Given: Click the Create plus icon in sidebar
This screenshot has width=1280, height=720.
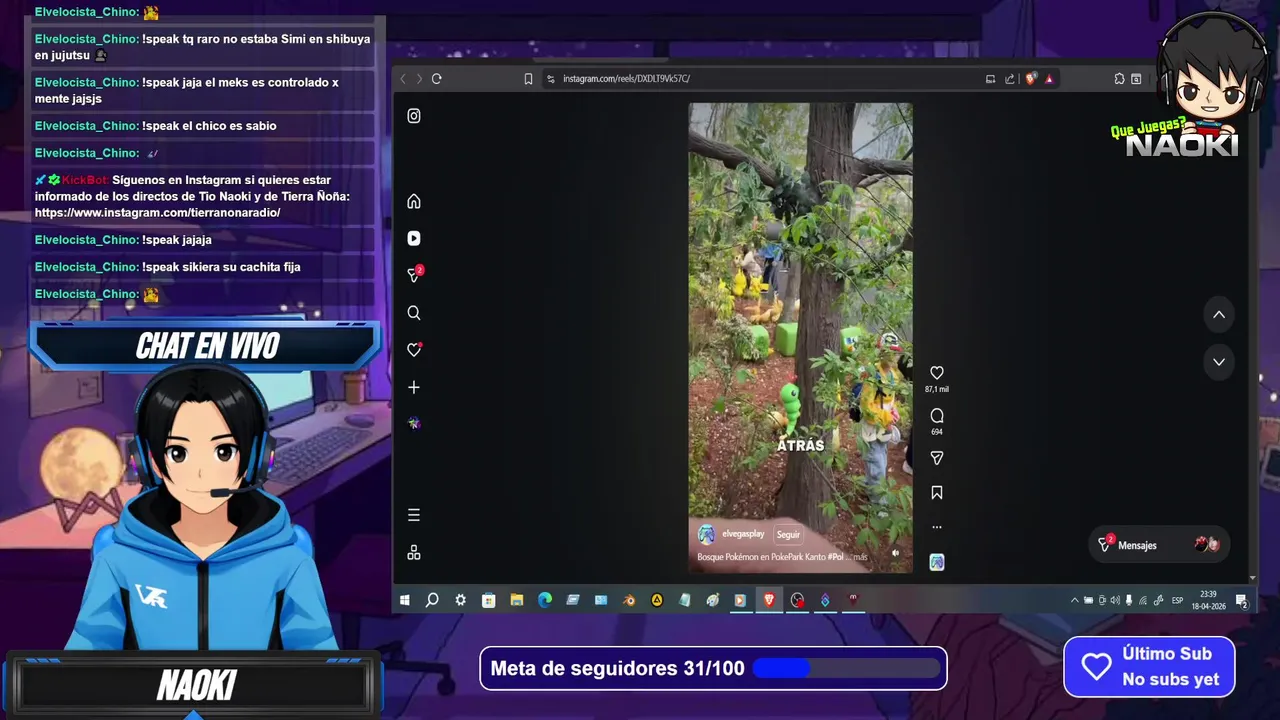Looking at the screenshot, I should pyautogui.click(x=414, y=387).
